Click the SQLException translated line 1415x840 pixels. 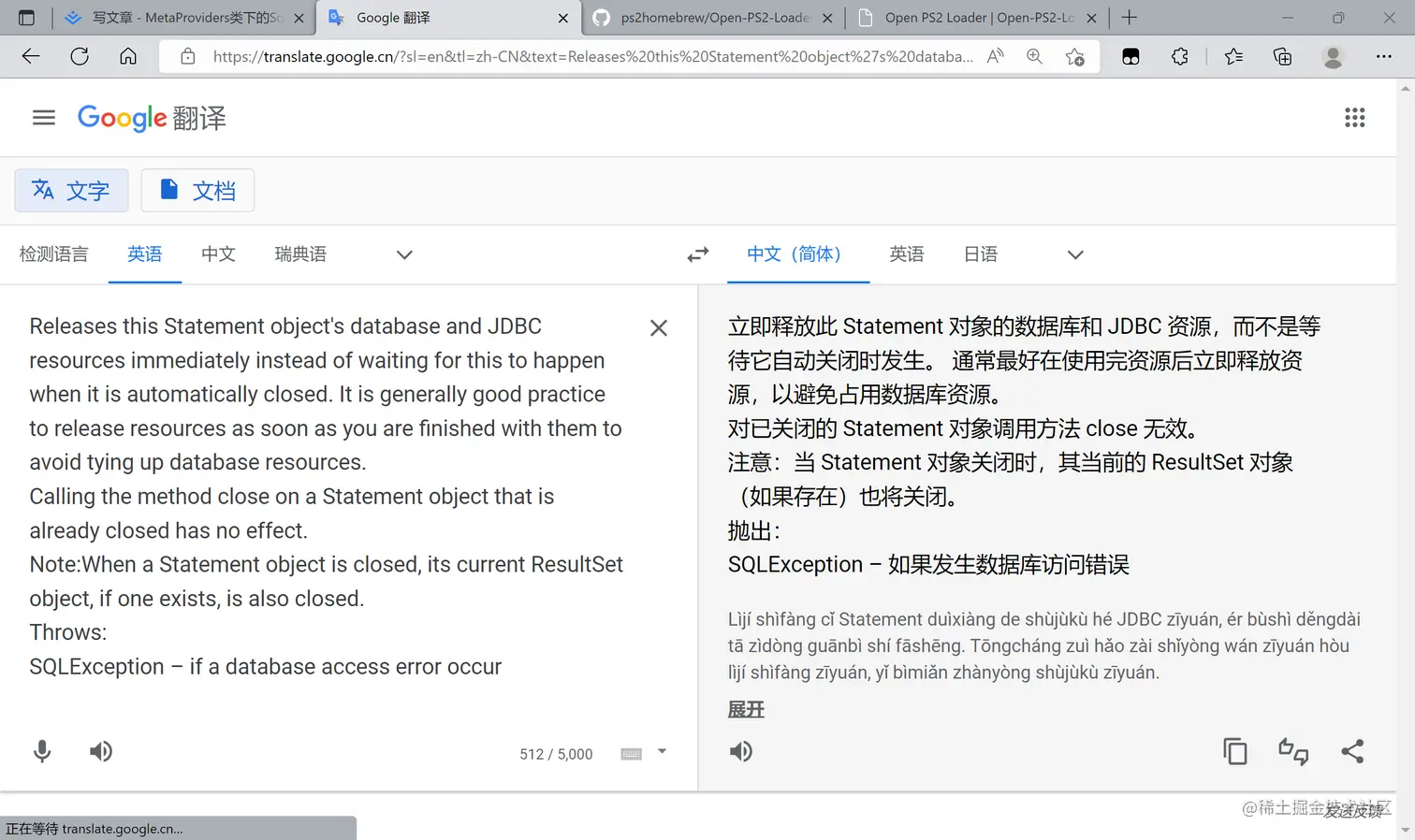click(928, 564)
